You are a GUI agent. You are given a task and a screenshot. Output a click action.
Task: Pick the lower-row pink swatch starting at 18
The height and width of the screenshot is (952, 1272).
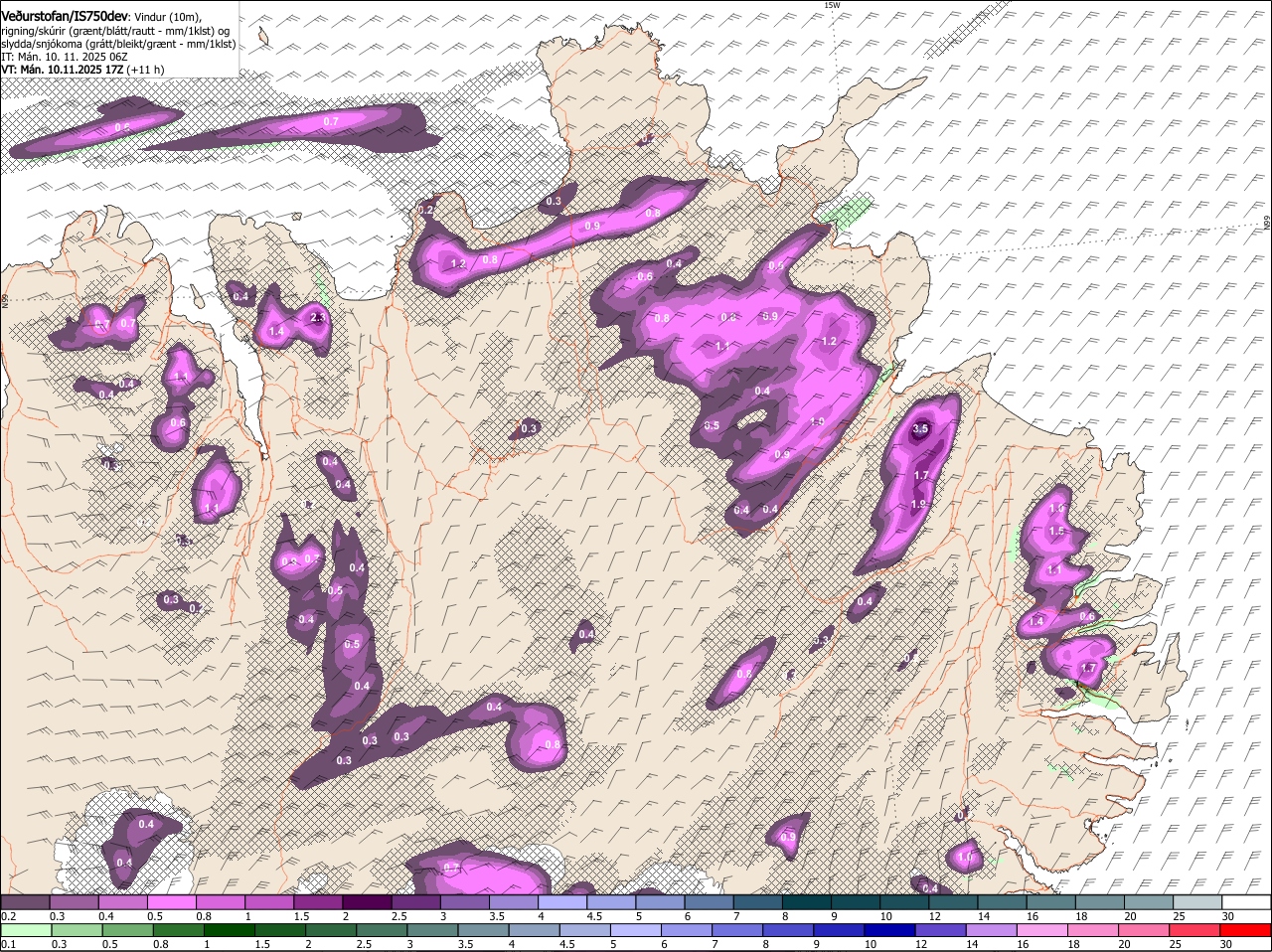pos(1092,931)
